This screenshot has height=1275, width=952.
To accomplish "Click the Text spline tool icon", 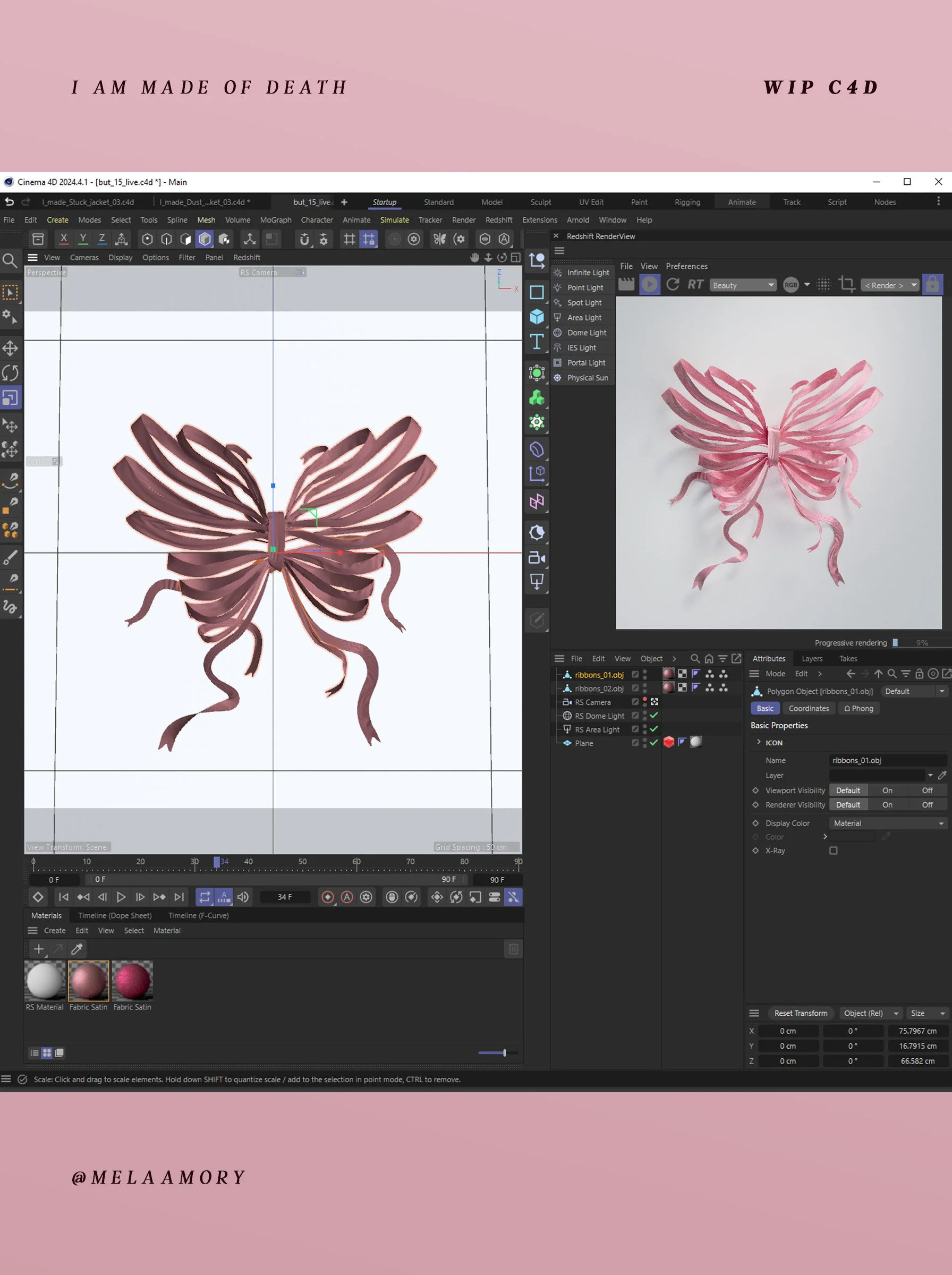I will tap(537, 342).
